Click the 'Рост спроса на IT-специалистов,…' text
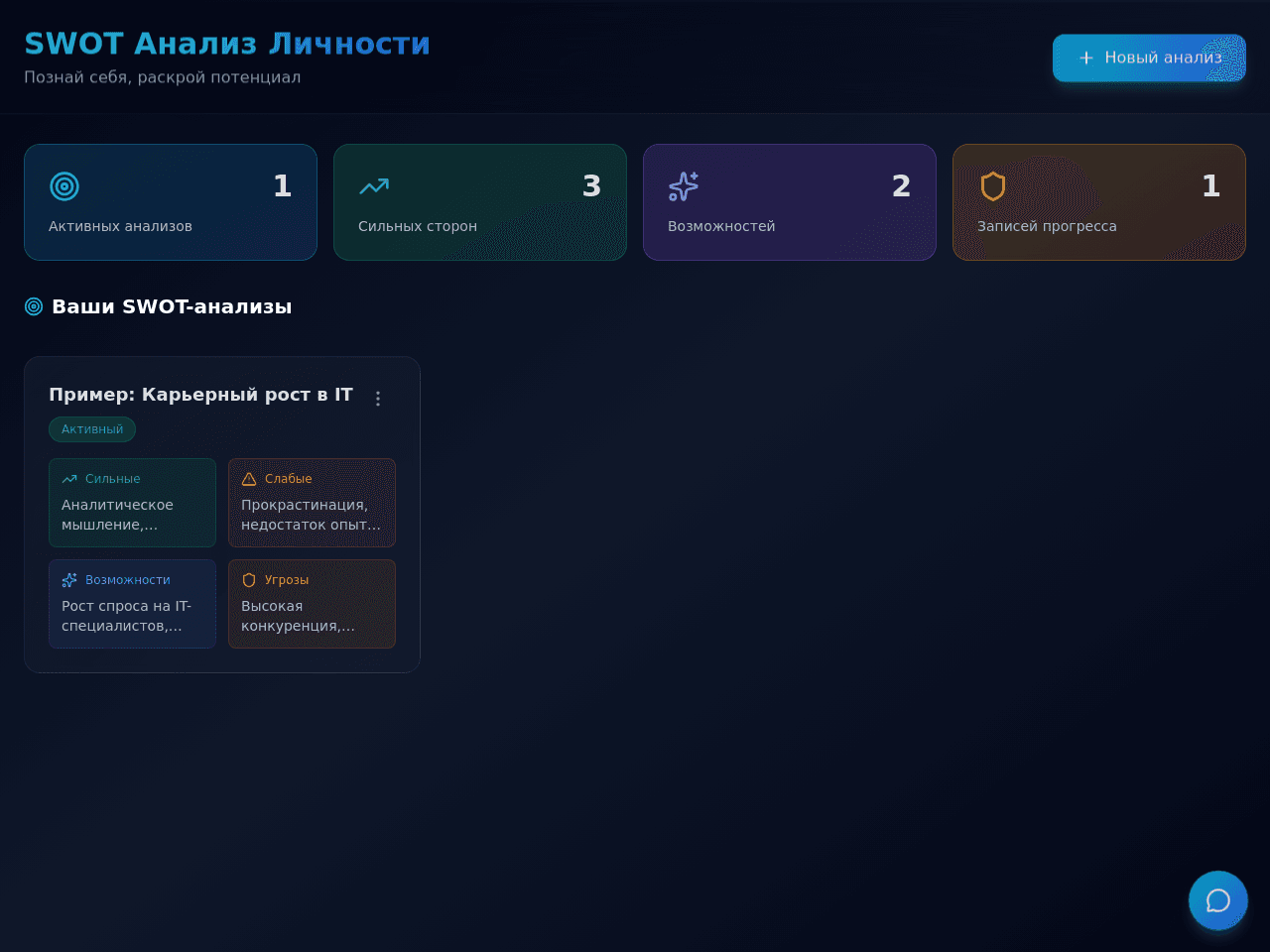 pos(126,616)
